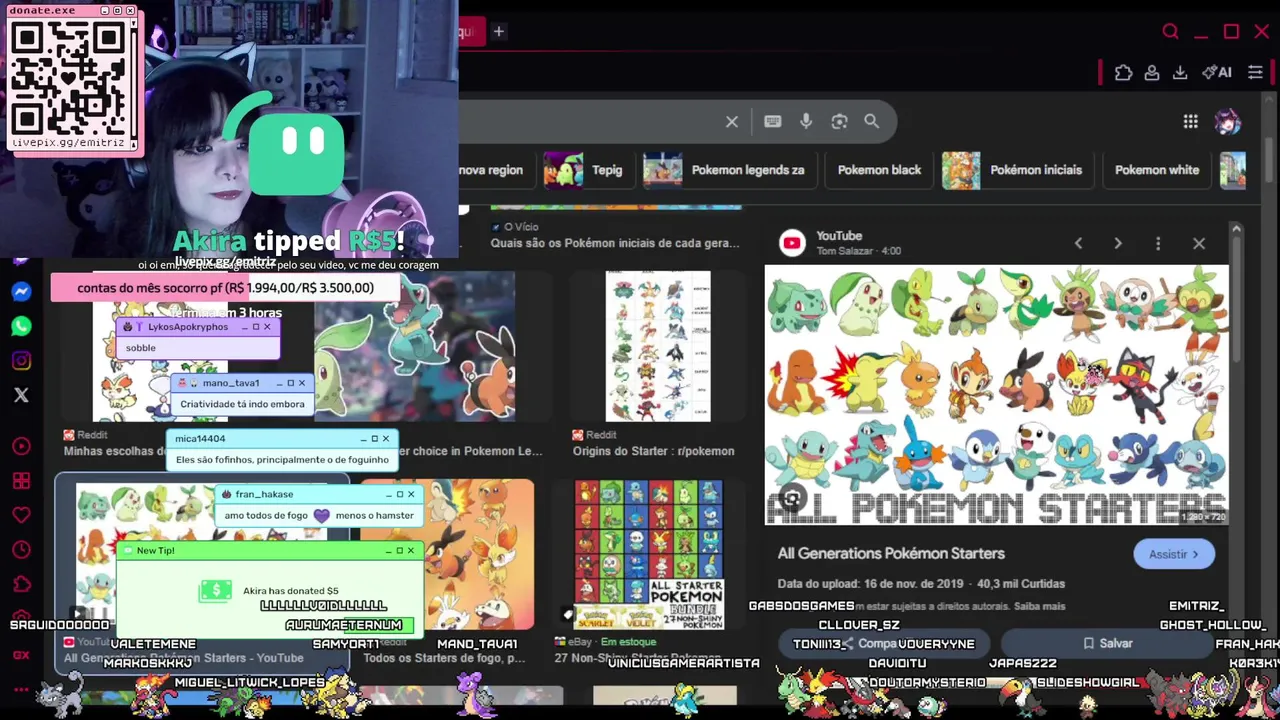Open Todos os Starters de fogo result
The image size is (1280, 720).
coord(444,658)
